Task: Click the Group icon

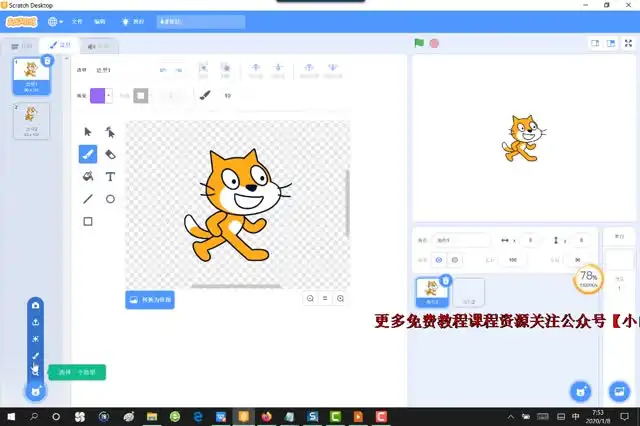Action: tap(203, 70)
